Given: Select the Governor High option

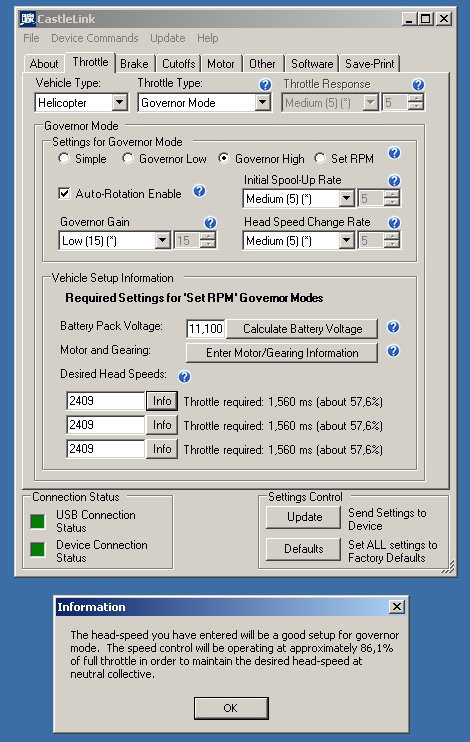Looking at the screenshot, I should pos(224,159).
